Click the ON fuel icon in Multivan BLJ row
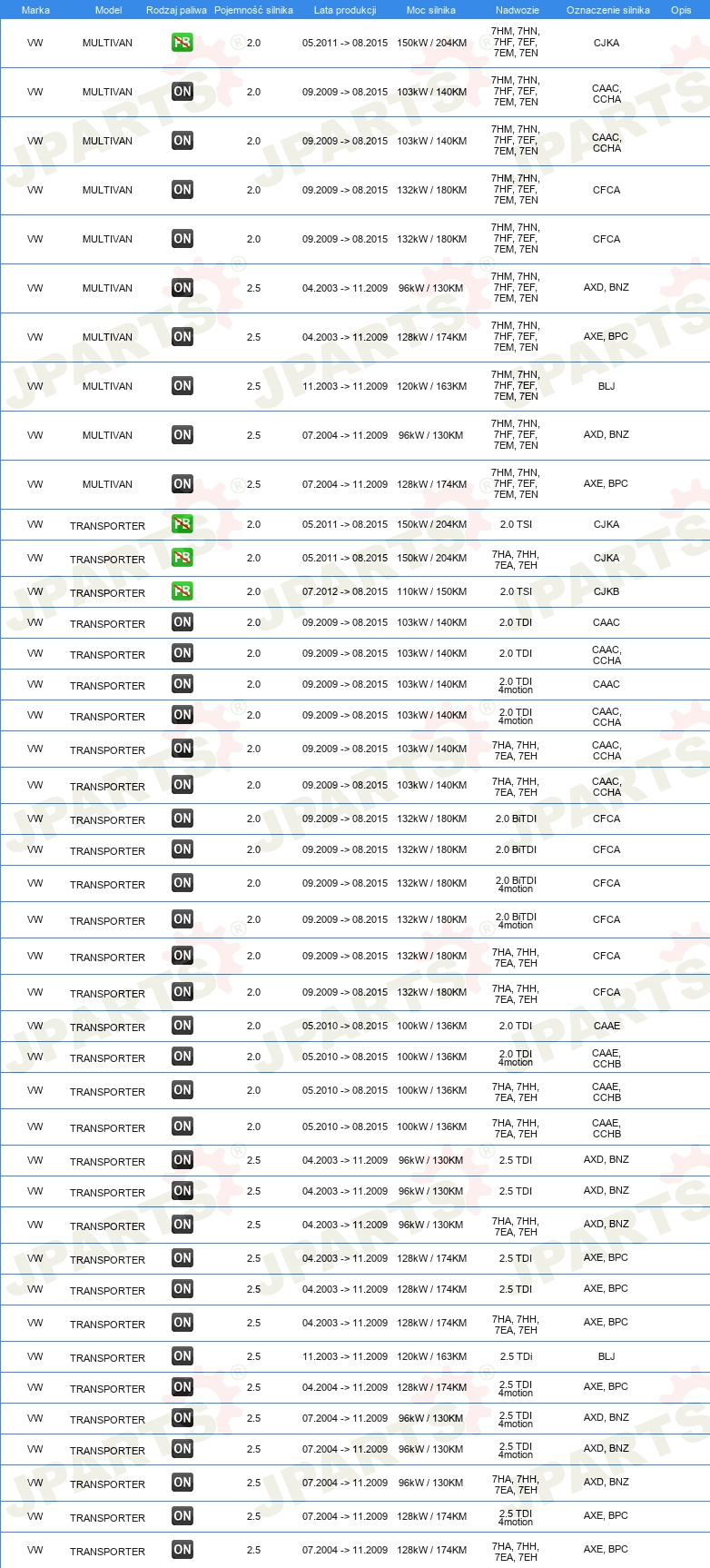The image size is (710, 1568). click(182, 386)
